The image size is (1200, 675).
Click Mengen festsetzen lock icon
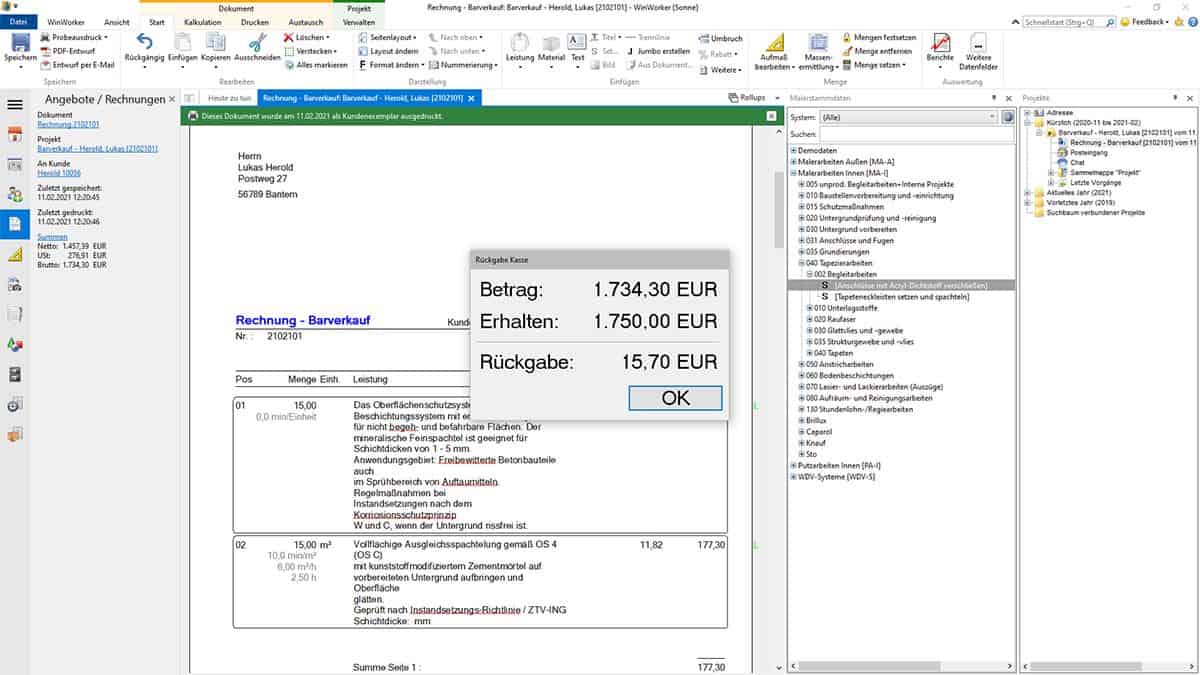847,37
